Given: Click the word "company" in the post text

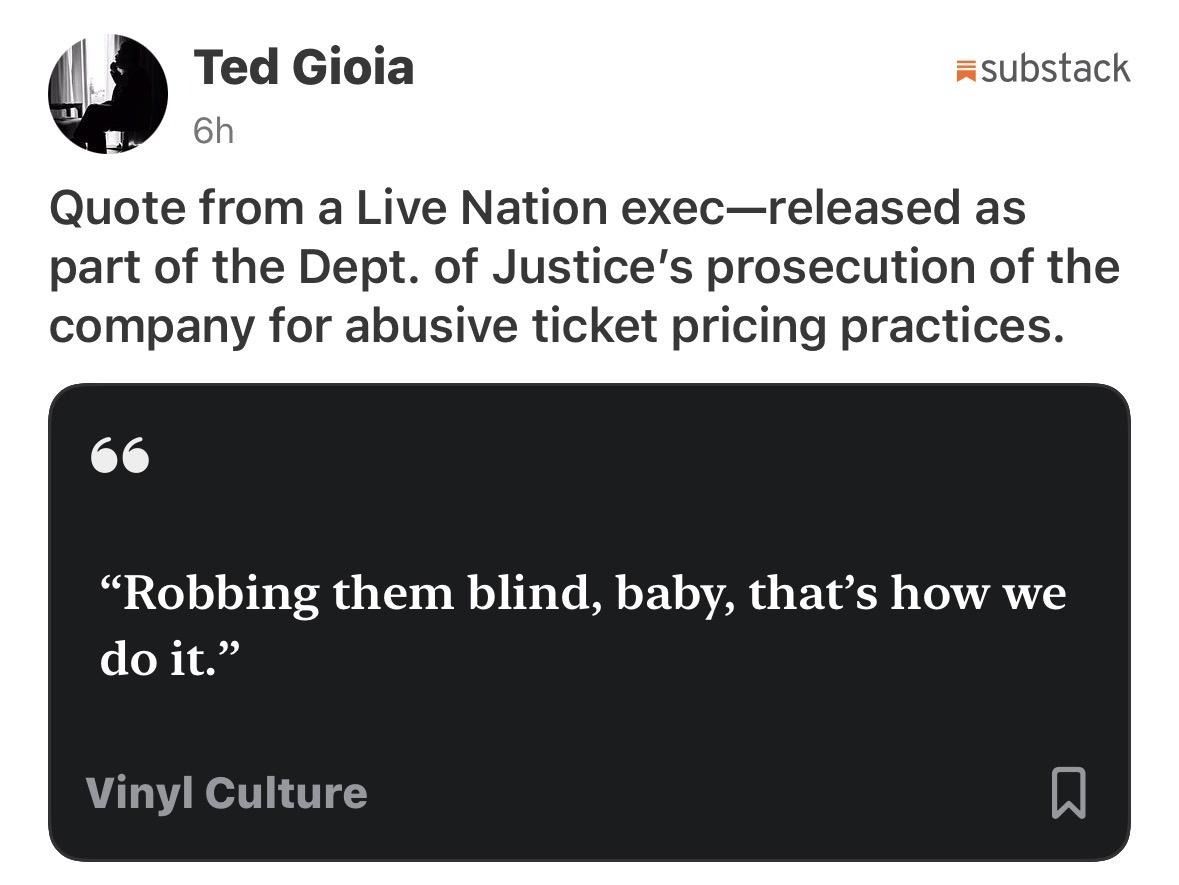Looking at the screenshot, I should (151, 326).
